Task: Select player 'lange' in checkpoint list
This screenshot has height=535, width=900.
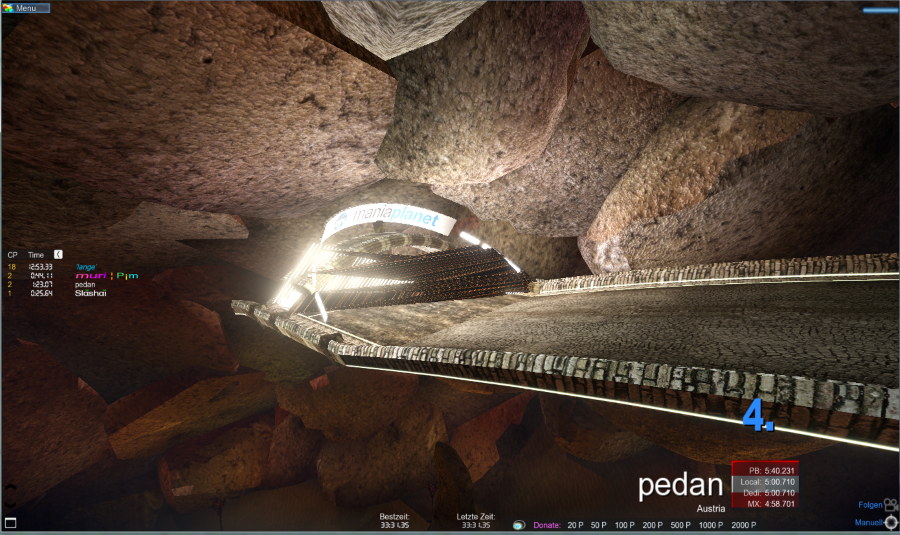Action: coord(84,267)
